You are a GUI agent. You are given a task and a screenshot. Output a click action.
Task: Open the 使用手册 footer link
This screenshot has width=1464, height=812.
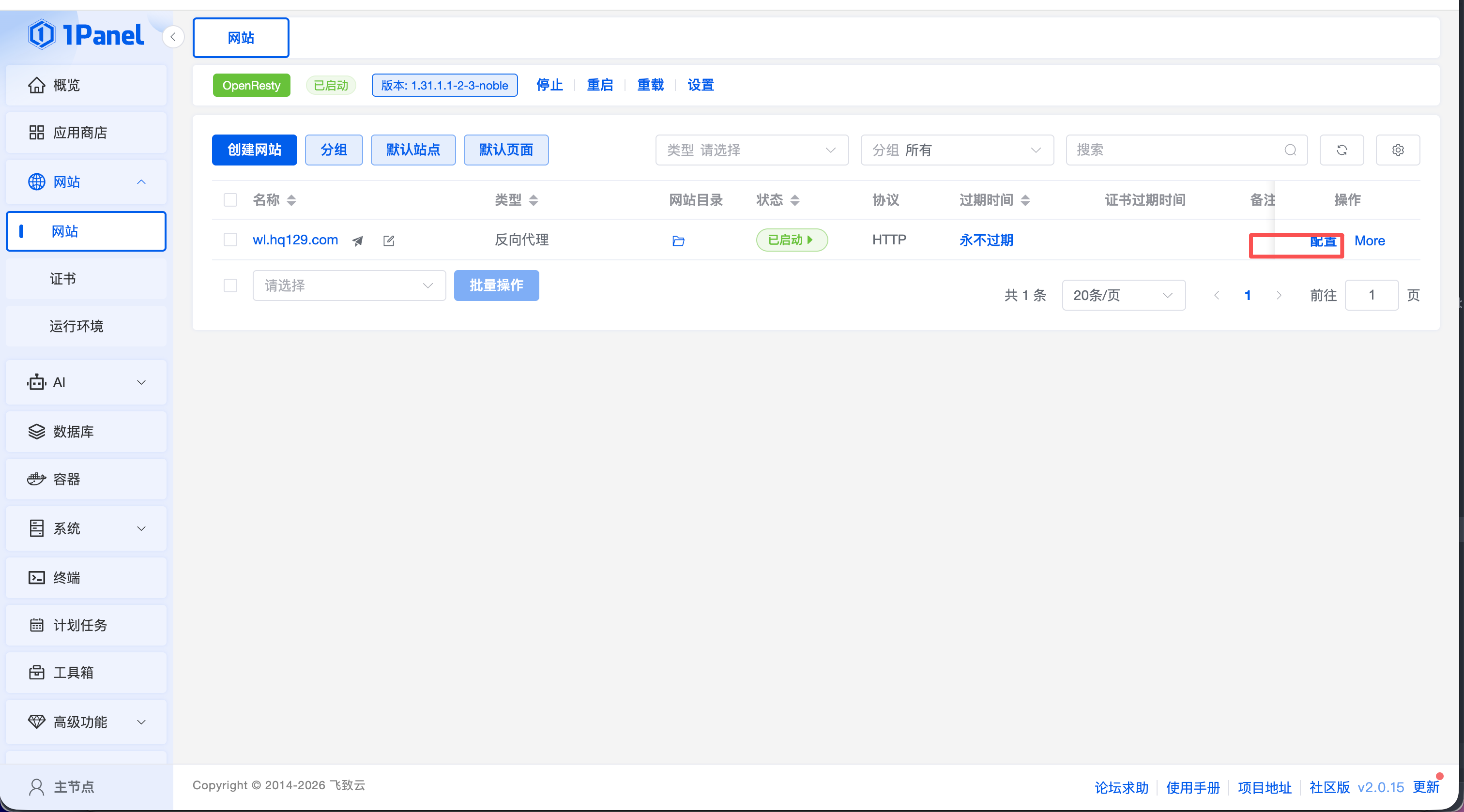click(1193, 788)
